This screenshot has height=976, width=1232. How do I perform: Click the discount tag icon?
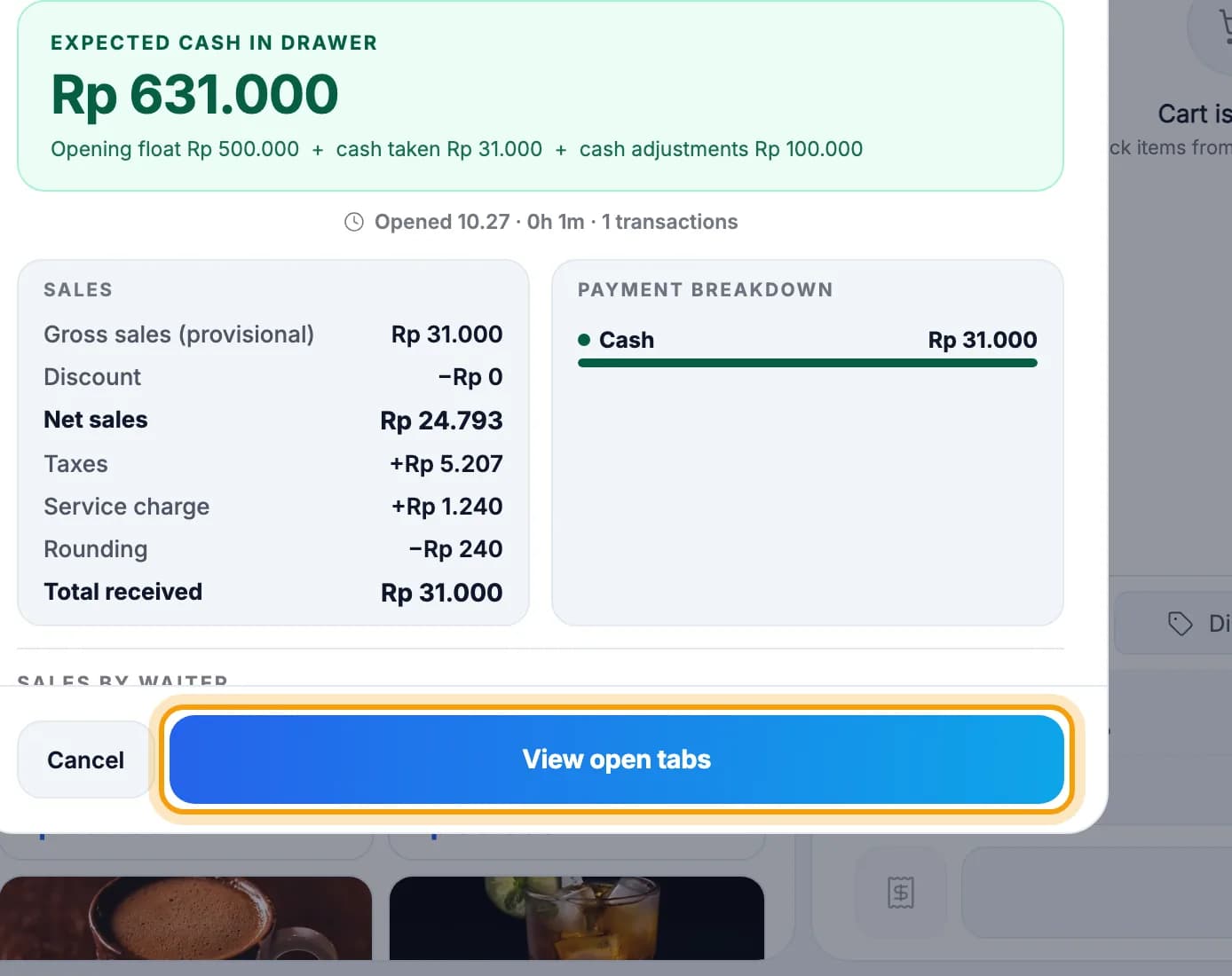(x=1180, y=624)
